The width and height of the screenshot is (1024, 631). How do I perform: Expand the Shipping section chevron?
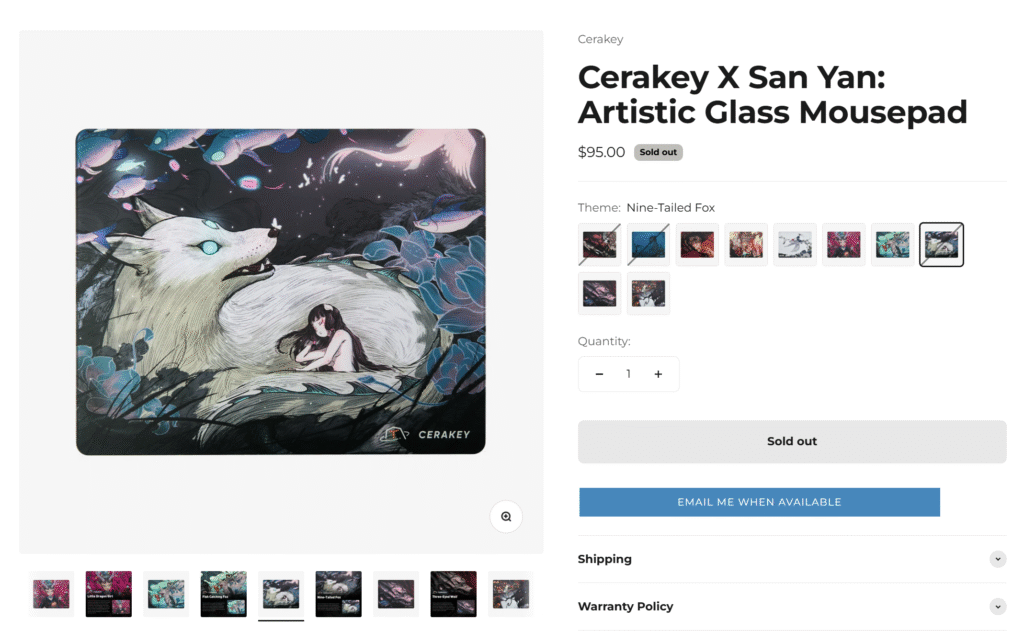(997, 559)
